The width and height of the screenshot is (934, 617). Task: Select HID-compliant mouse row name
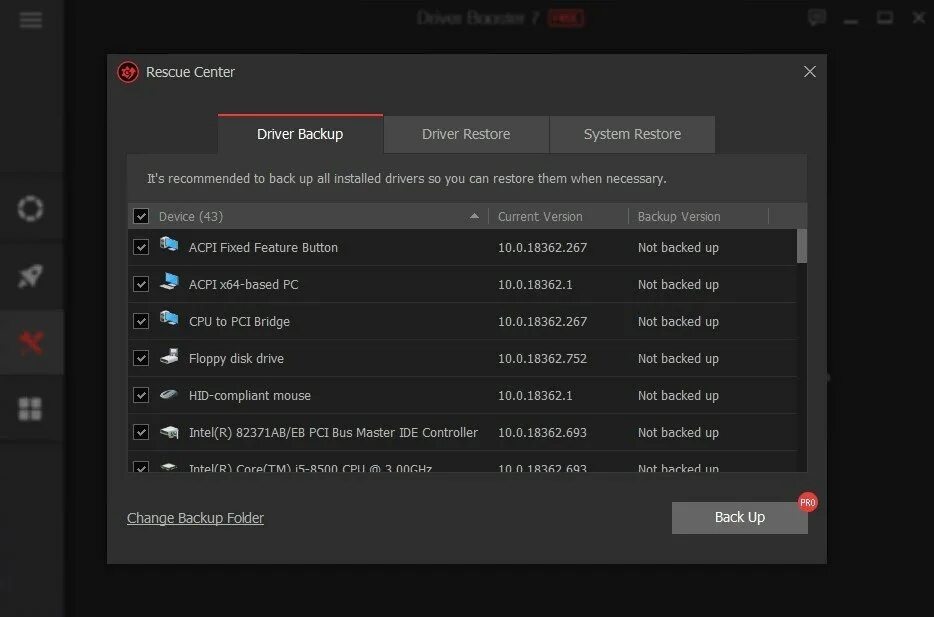click(250, 395)
